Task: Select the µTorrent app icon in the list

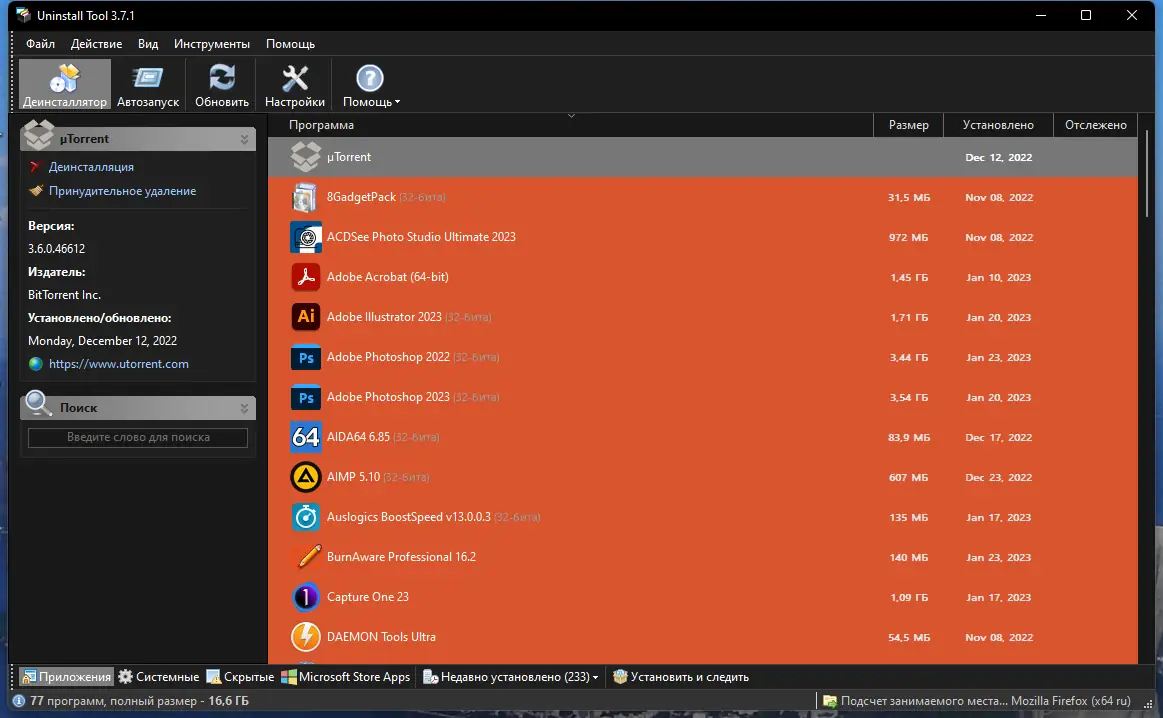Action: point(306,157)
